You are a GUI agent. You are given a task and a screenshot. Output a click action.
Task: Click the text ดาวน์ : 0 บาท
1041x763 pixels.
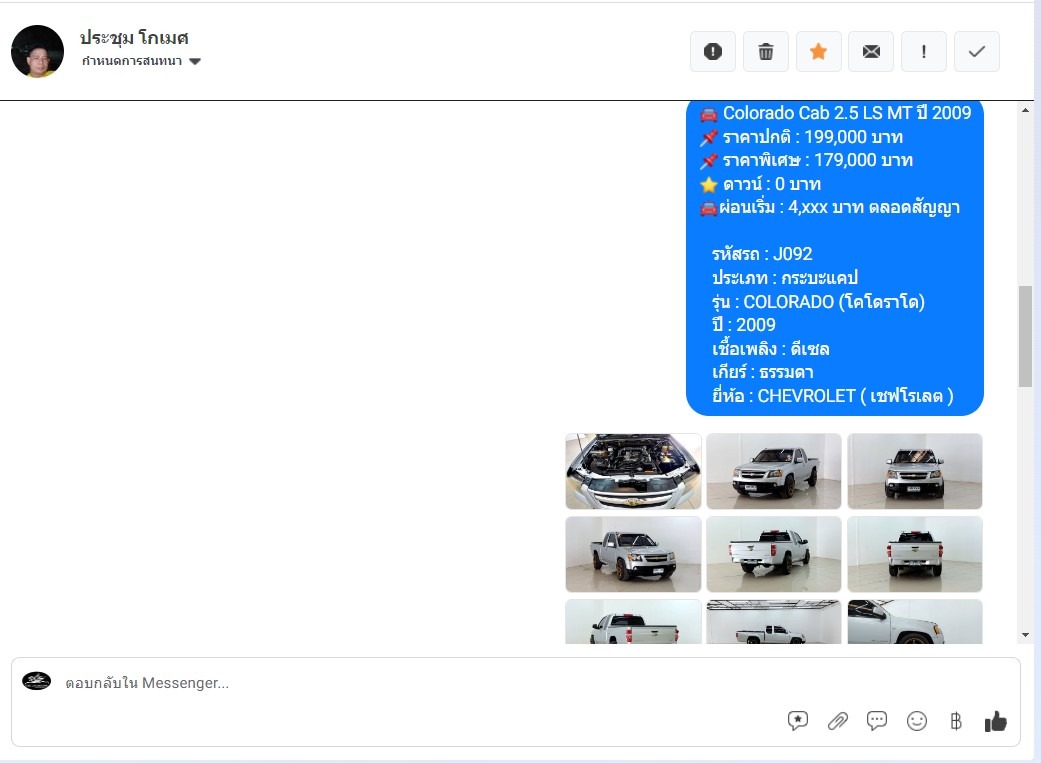(771, 184)
